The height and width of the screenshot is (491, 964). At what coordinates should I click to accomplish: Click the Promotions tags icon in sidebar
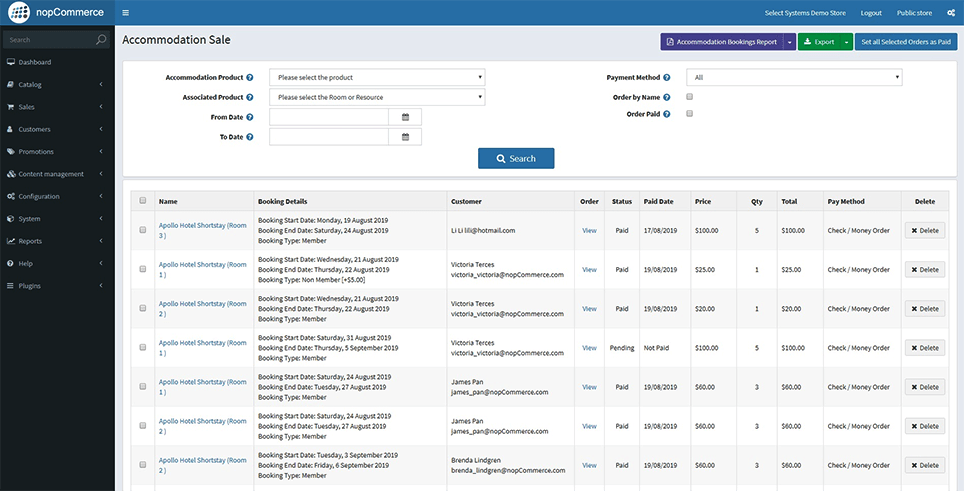tap(10, 151)
